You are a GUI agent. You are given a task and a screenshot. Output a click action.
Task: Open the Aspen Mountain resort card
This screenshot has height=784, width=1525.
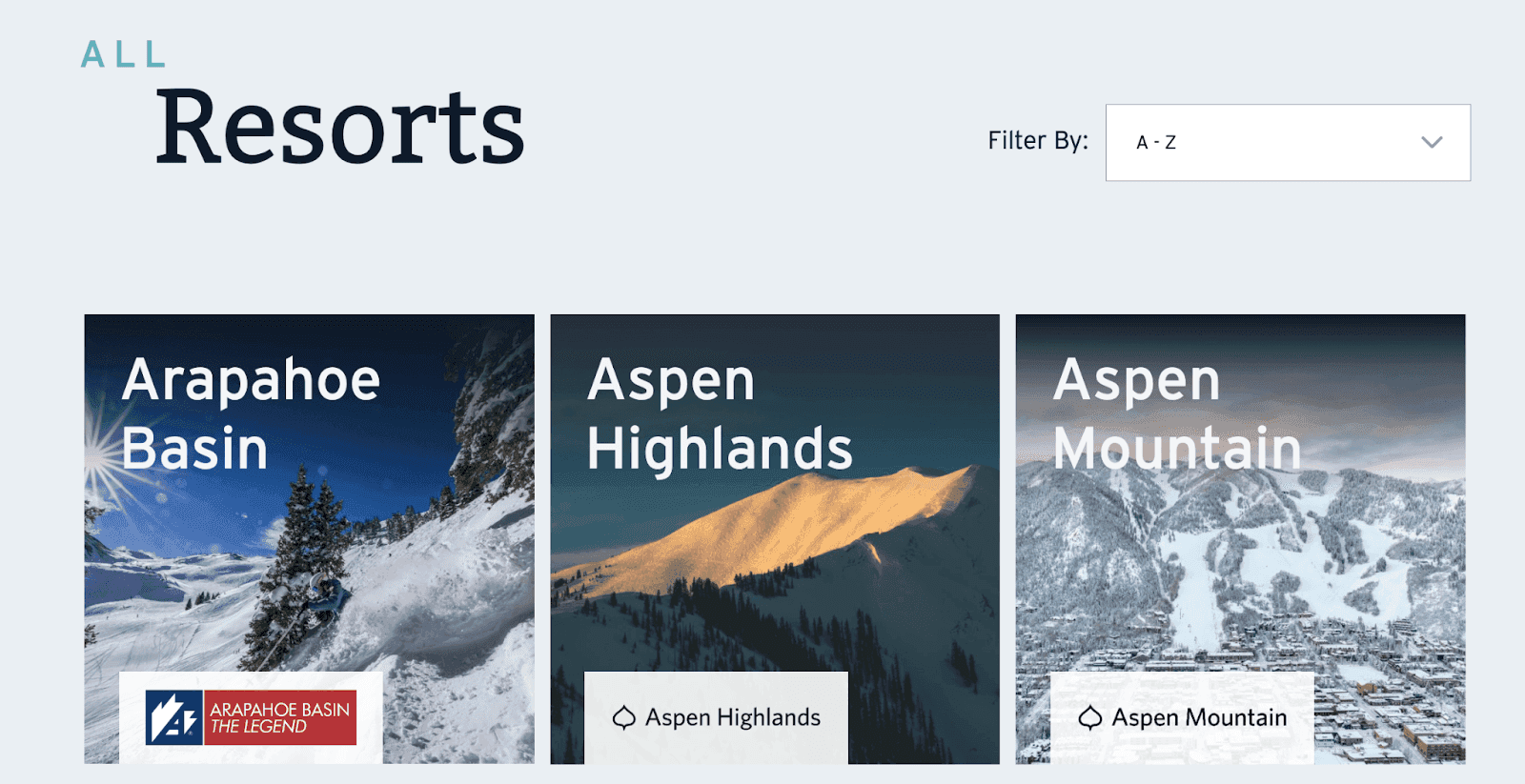point(1240,539)
